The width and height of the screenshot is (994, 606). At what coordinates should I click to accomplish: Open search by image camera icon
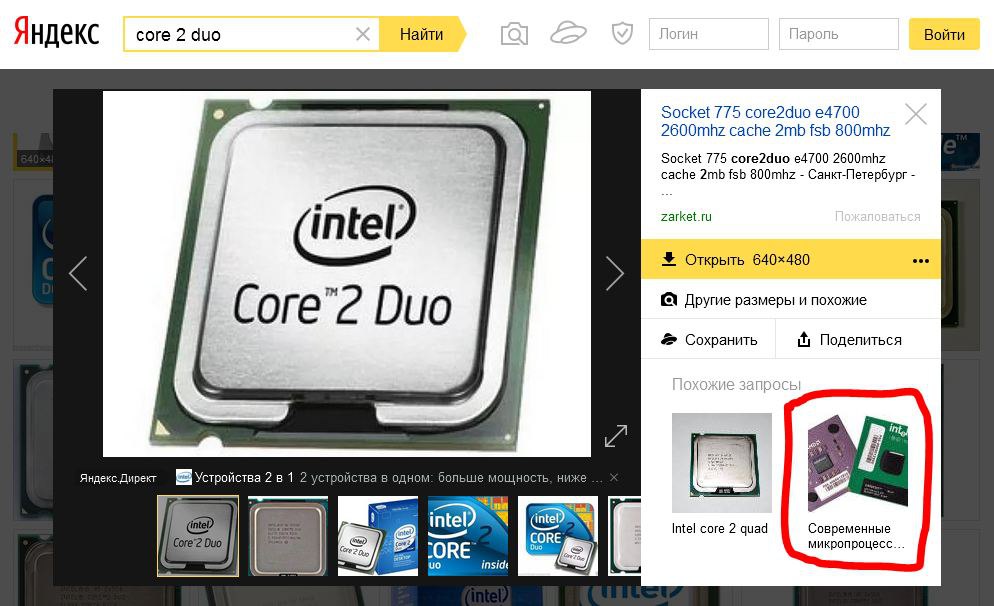point(514,34)
